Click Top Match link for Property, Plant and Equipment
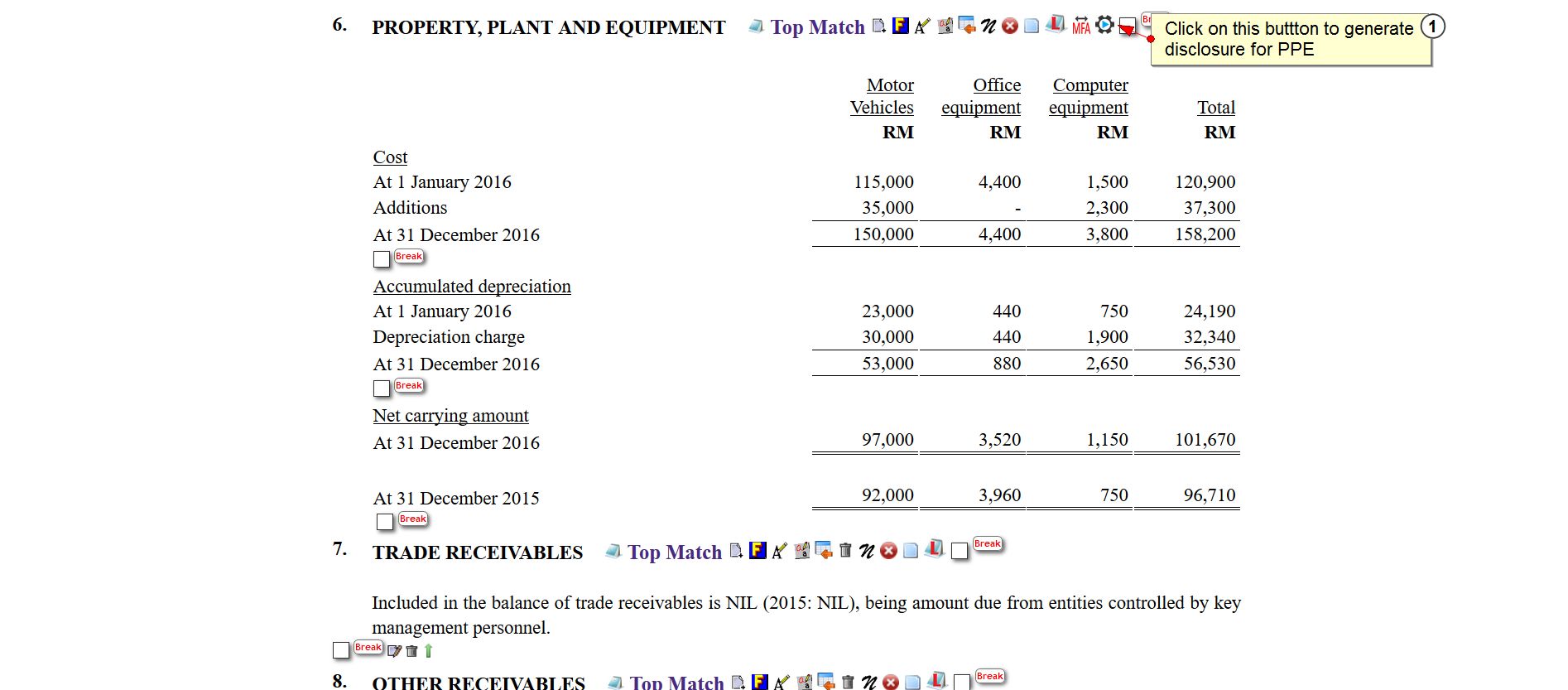 click(x=817, y=27)
